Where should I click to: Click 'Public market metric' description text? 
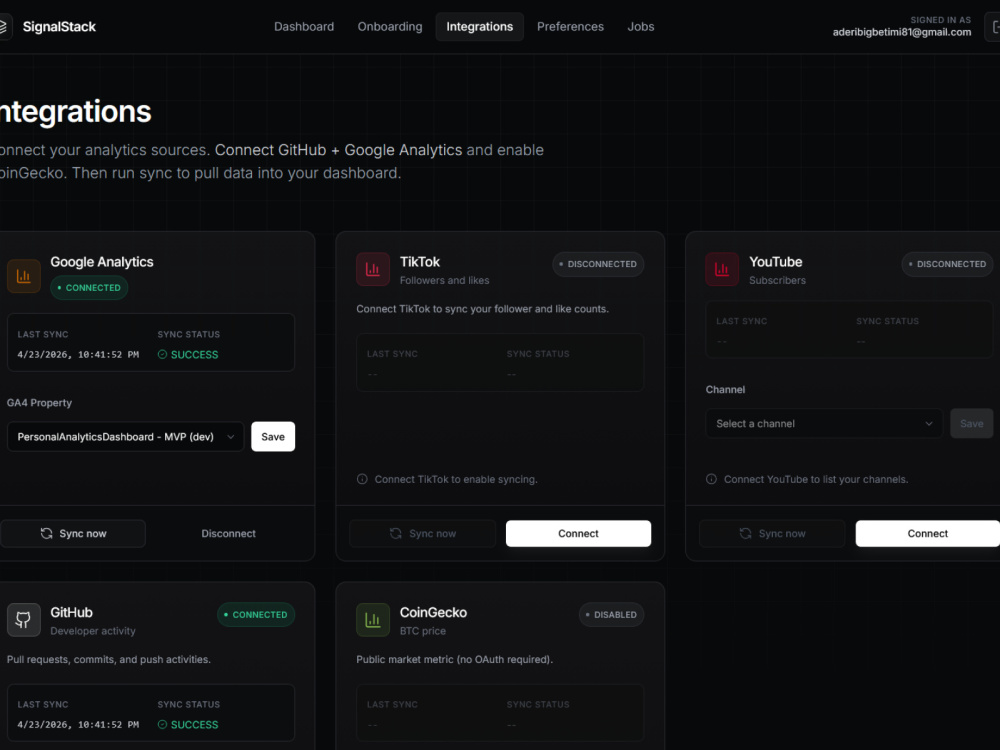[455, 659]
